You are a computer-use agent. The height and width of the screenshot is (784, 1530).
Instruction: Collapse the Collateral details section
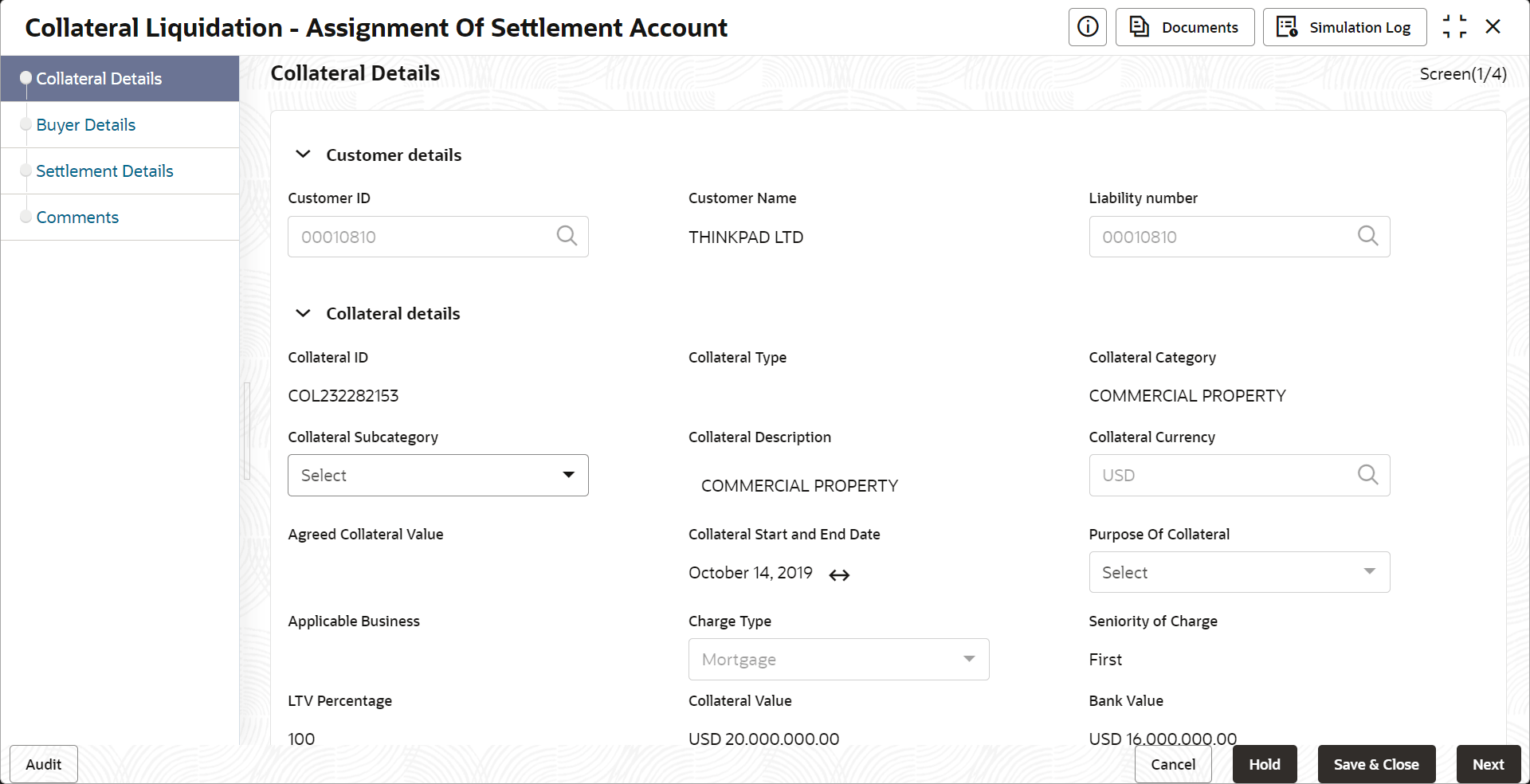point(304,313)
